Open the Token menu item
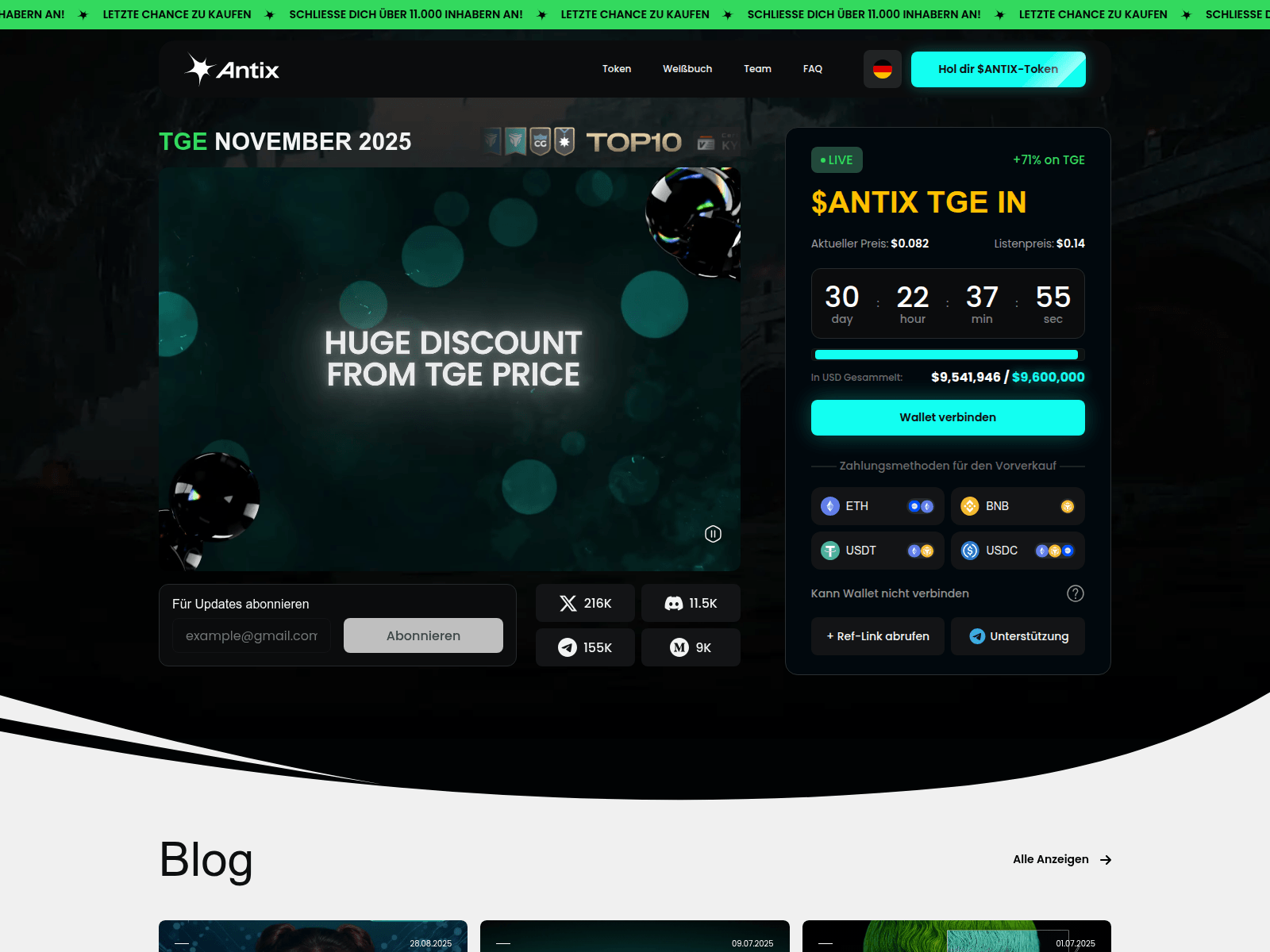The image size is (1270, 952). tap(617, 69)
